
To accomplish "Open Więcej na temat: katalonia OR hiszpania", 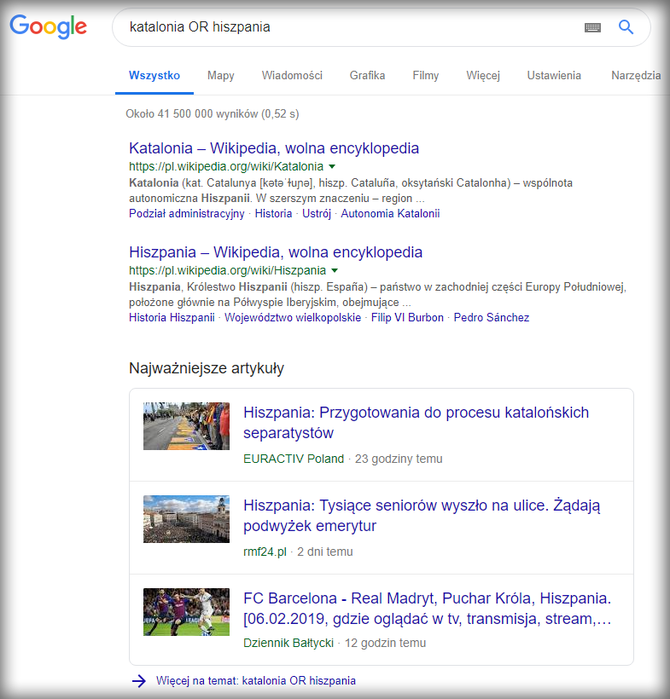I will (256, 681).
